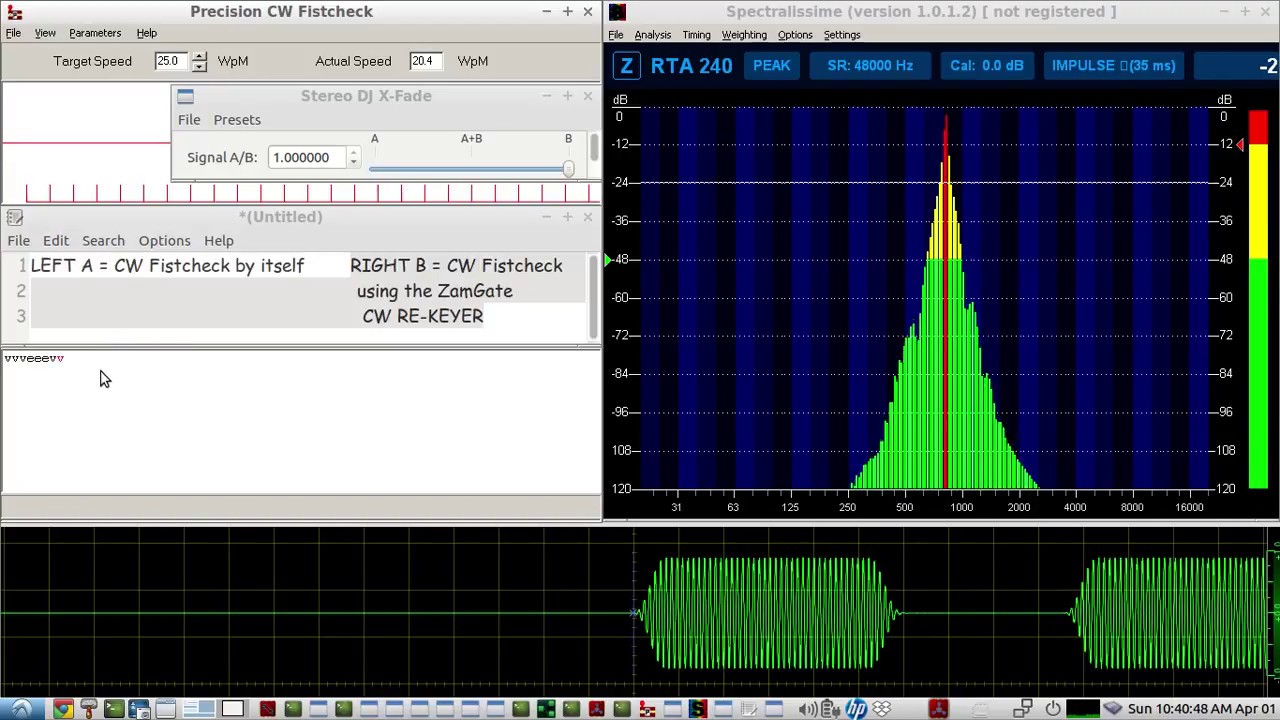Open Options menu in Spectralissime
The height and width of the screenshot is (720, 1280).
tap(795, 35)
